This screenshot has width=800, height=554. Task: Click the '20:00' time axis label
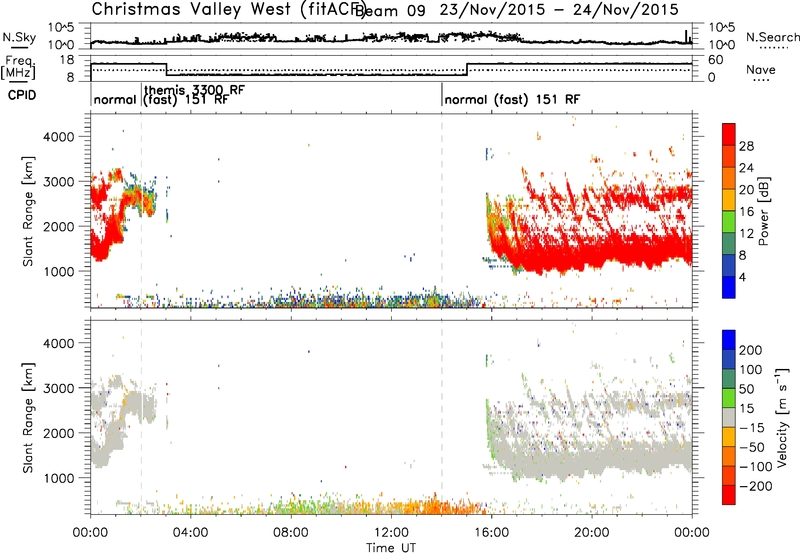(591, 533)
